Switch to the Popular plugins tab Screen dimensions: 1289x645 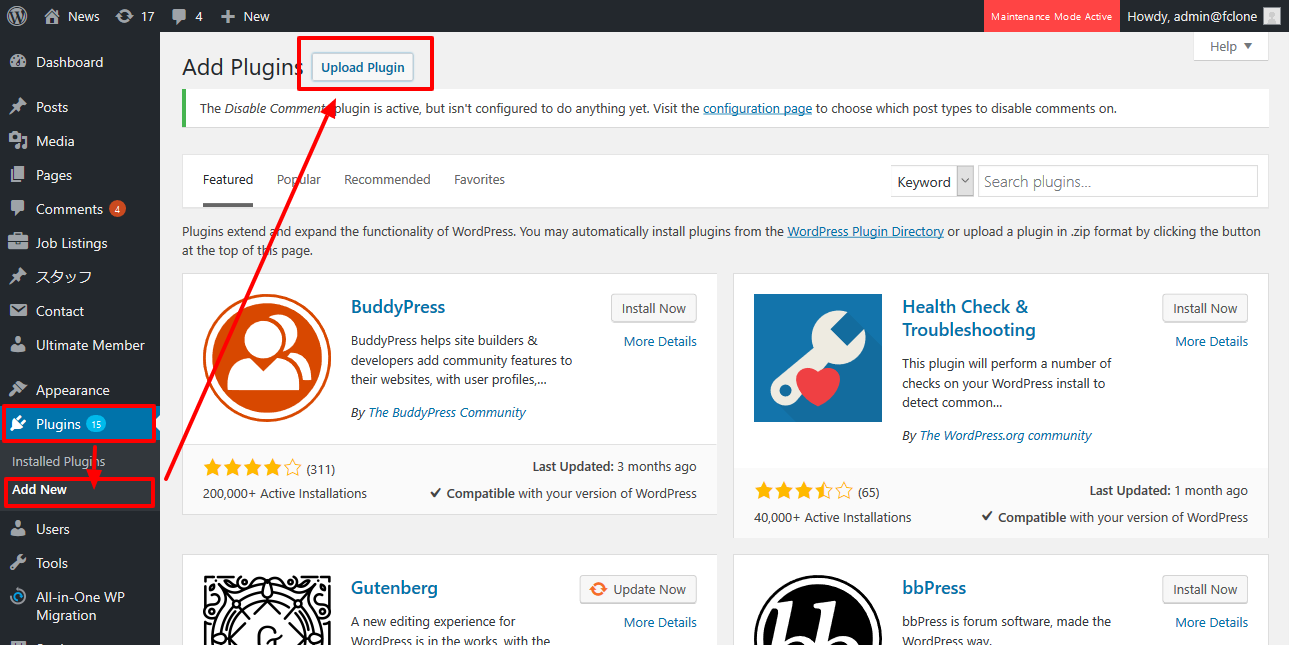pos(299,180)
